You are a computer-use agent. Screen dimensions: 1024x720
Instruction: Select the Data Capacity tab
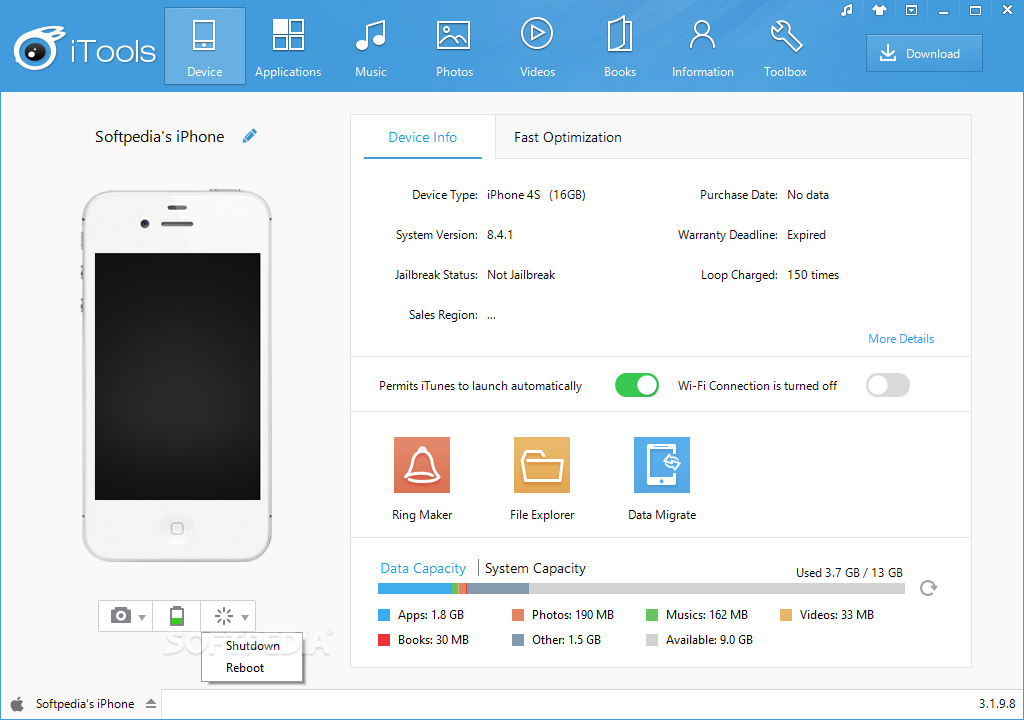tap(423, 568)
